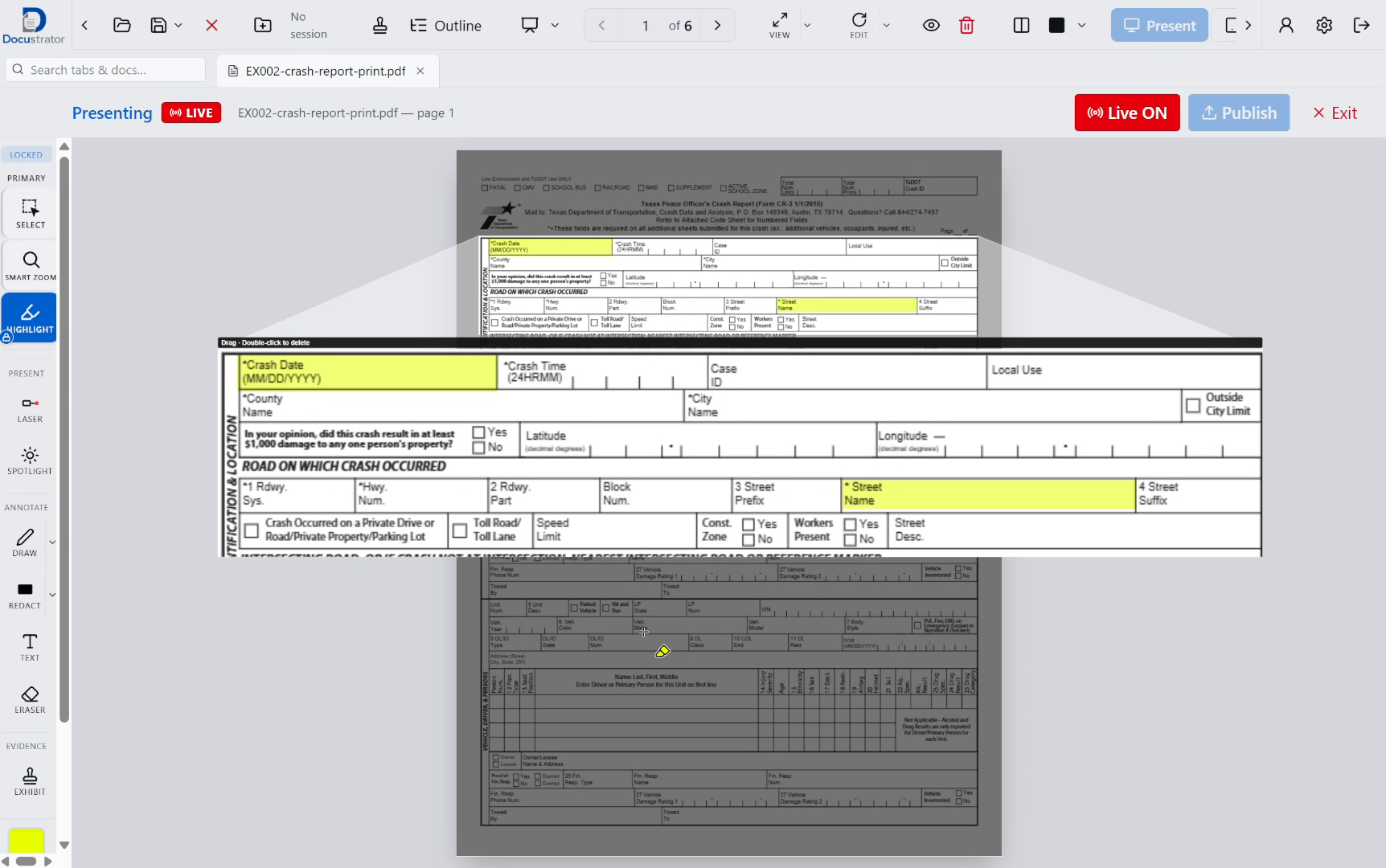
Task: Pick the Highlight tool
Action: [x=30, y=317]
